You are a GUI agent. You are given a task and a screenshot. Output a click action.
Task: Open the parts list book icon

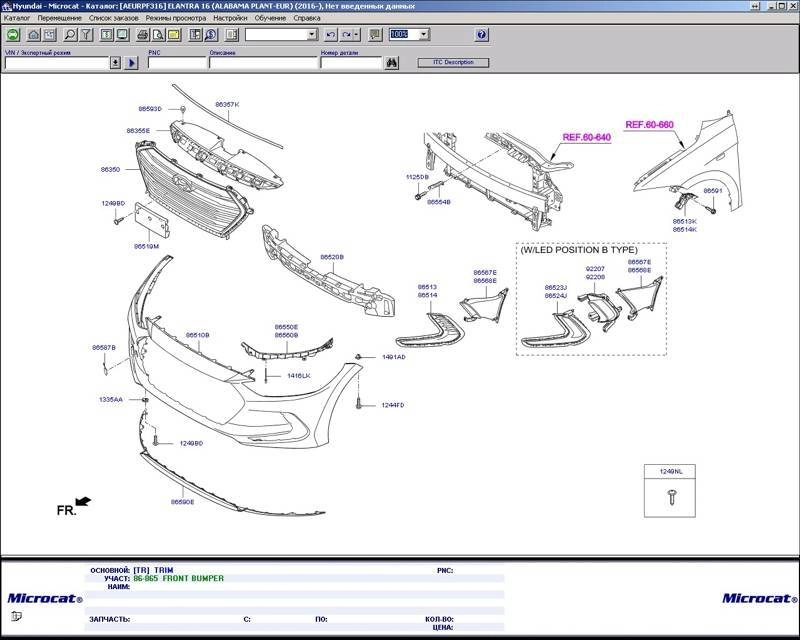[195, 35]
